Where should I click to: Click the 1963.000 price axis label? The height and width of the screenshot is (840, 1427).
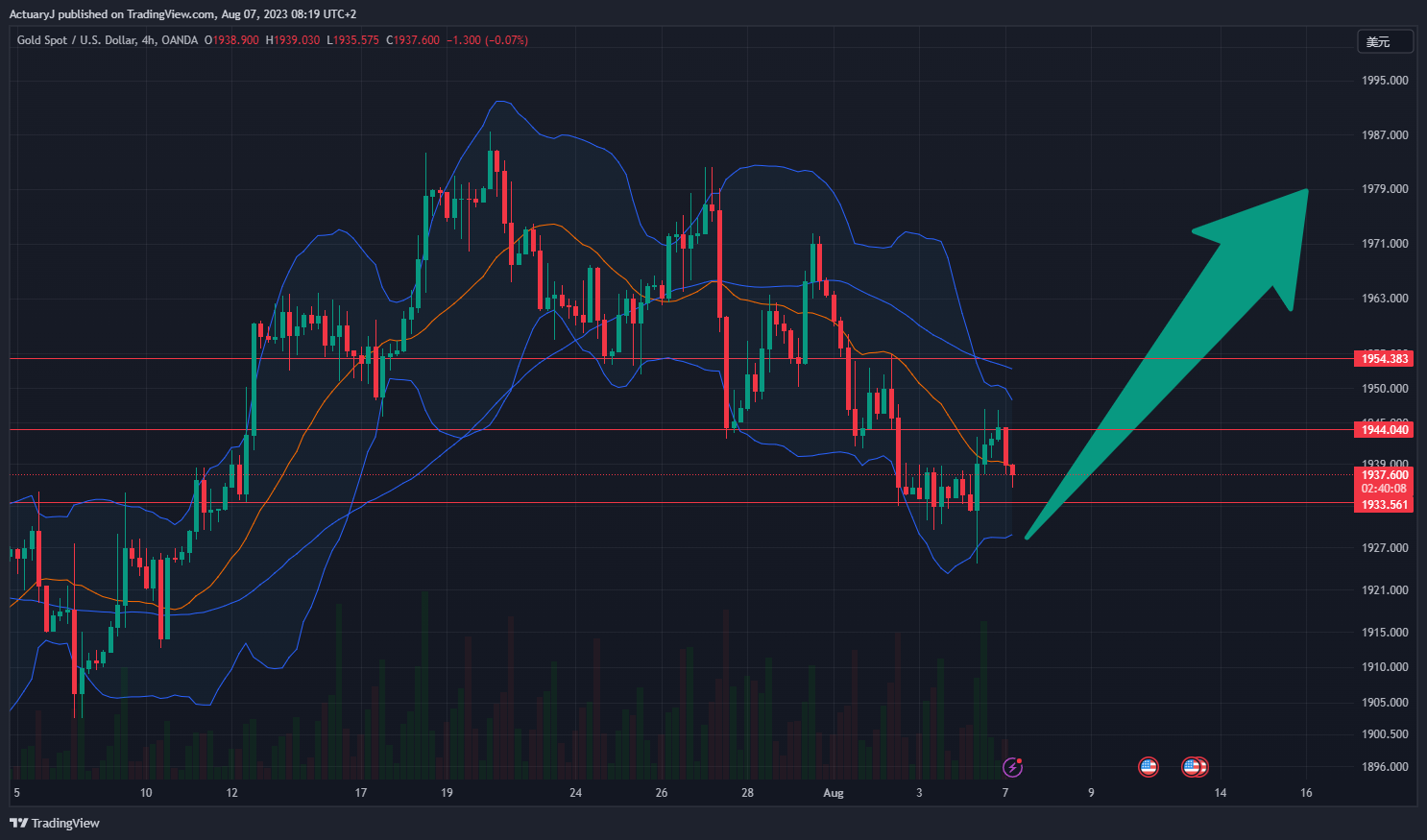(1385, 299)
